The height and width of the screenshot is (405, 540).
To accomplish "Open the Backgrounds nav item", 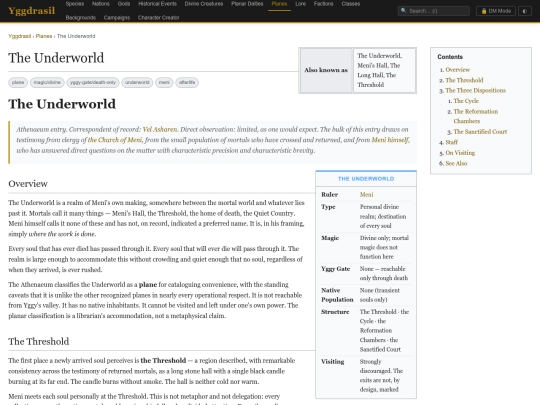I will tap(81, 18).
